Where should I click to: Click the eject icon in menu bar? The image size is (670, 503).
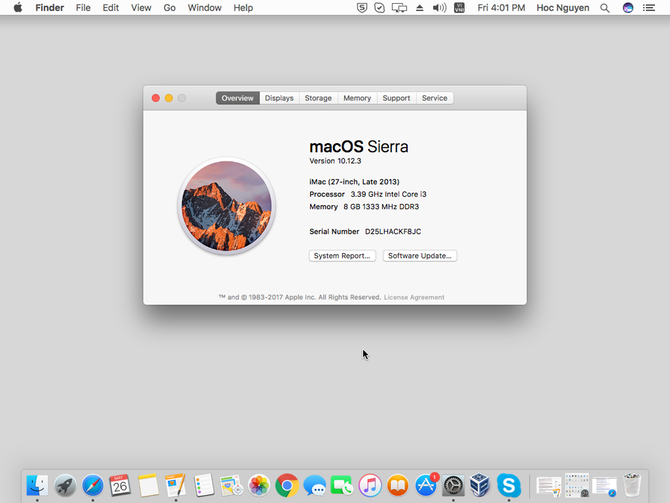click(x=420, y=8)
